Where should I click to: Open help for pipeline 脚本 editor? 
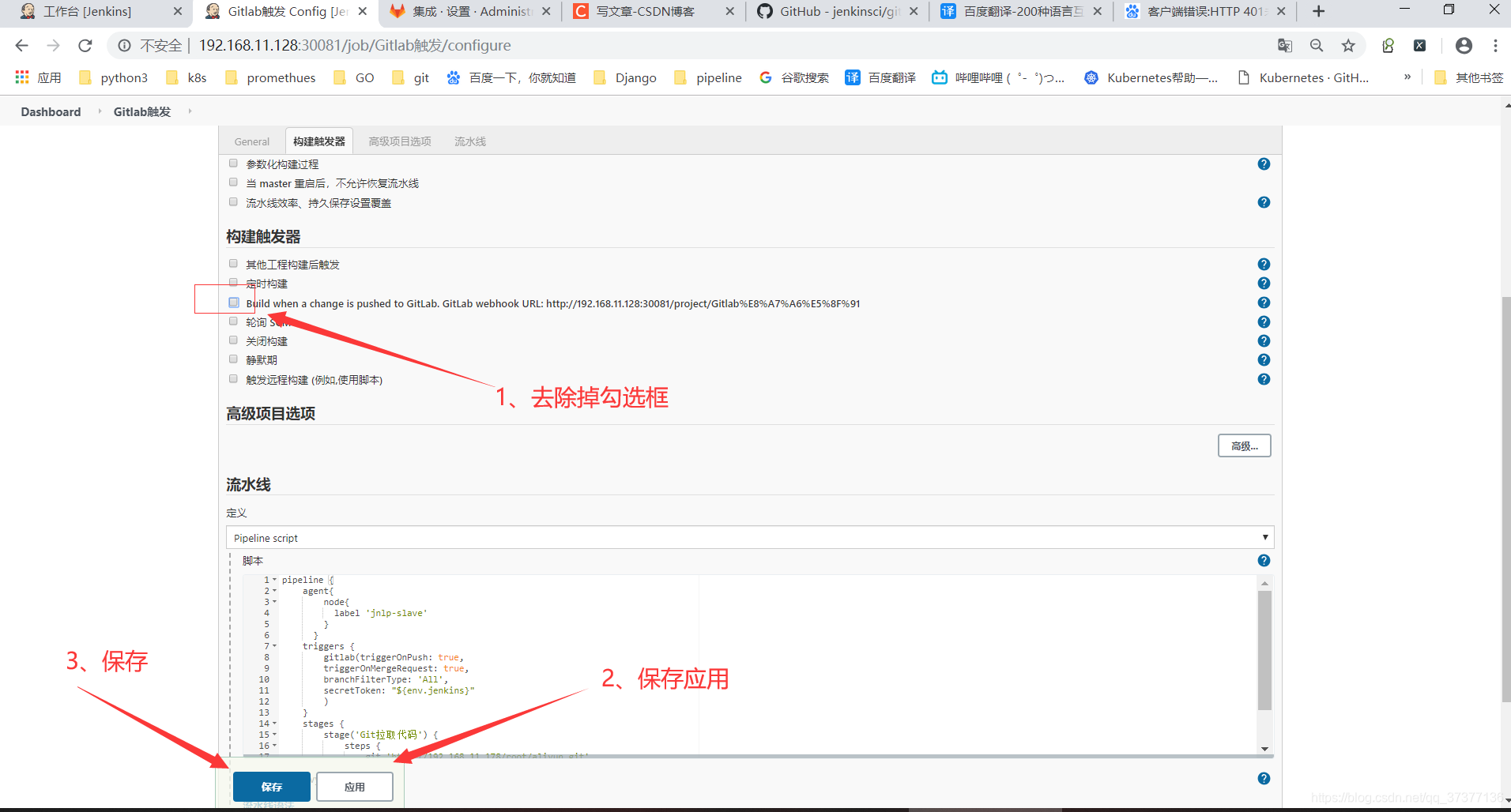(x=1264, y=561)
